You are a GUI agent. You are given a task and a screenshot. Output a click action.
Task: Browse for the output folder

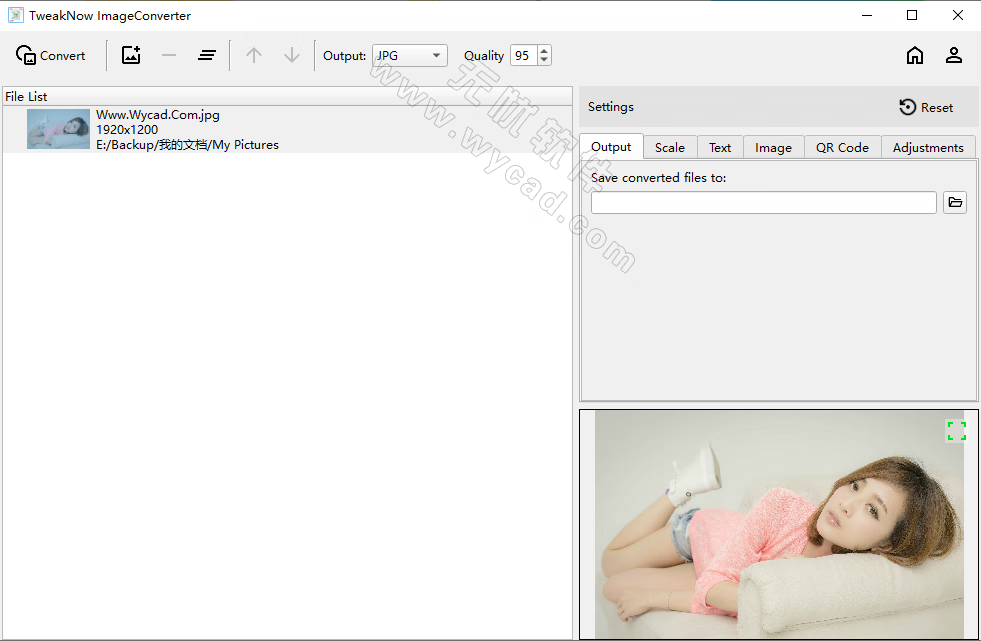pos(955,202)
